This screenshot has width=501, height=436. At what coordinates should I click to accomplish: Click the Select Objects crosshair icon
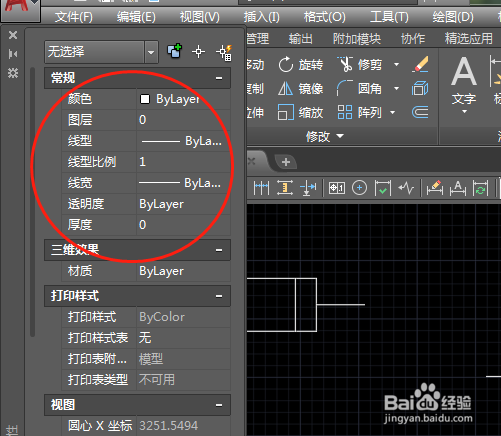point(198,52)
